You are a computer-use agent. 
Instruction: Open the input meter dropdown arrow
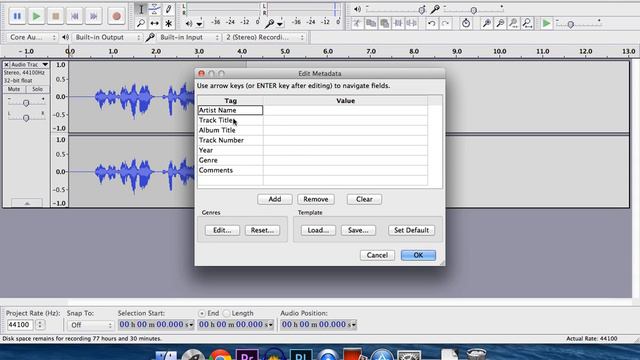[280, 24]
